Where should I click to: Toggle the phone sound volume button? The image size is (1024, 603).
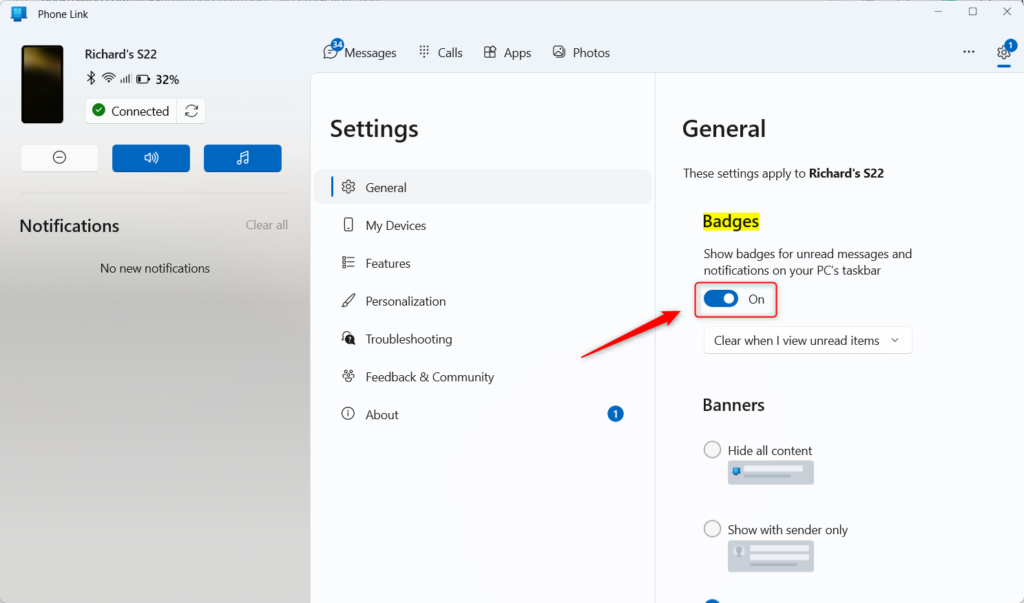tap(151, 158)
